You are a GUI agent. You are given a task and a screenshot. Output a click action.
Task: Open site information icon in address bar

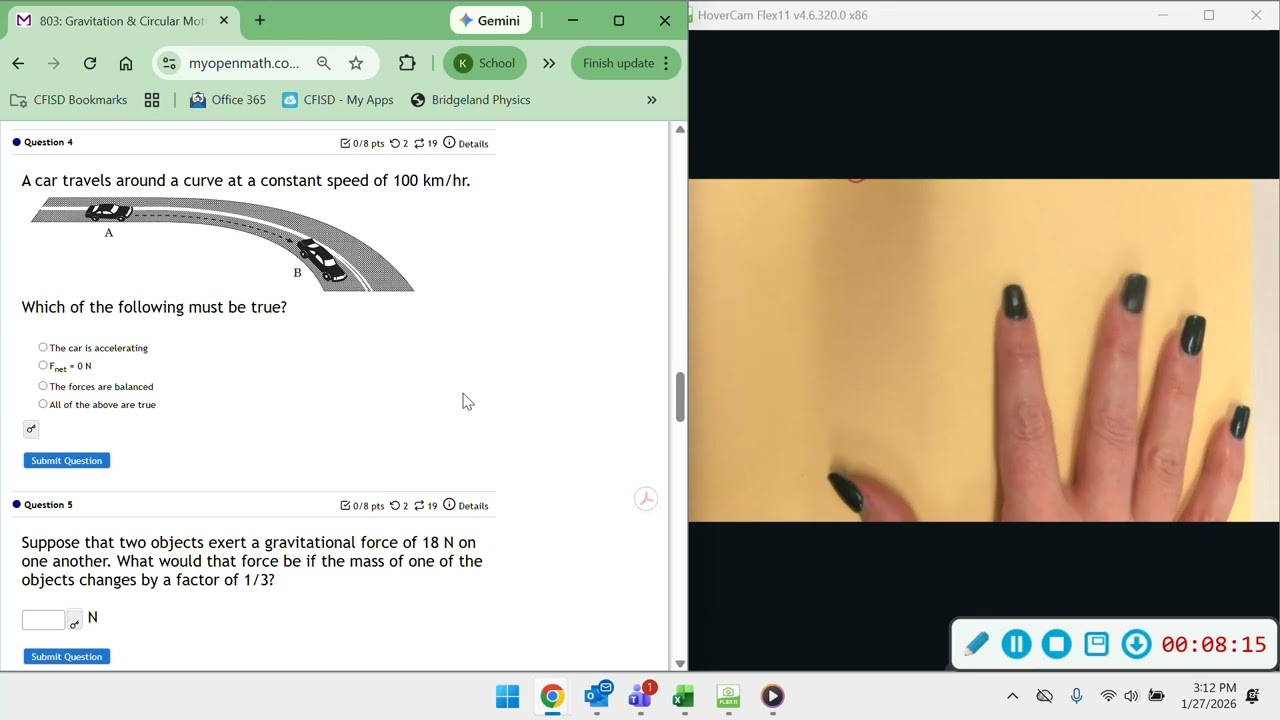169,63
